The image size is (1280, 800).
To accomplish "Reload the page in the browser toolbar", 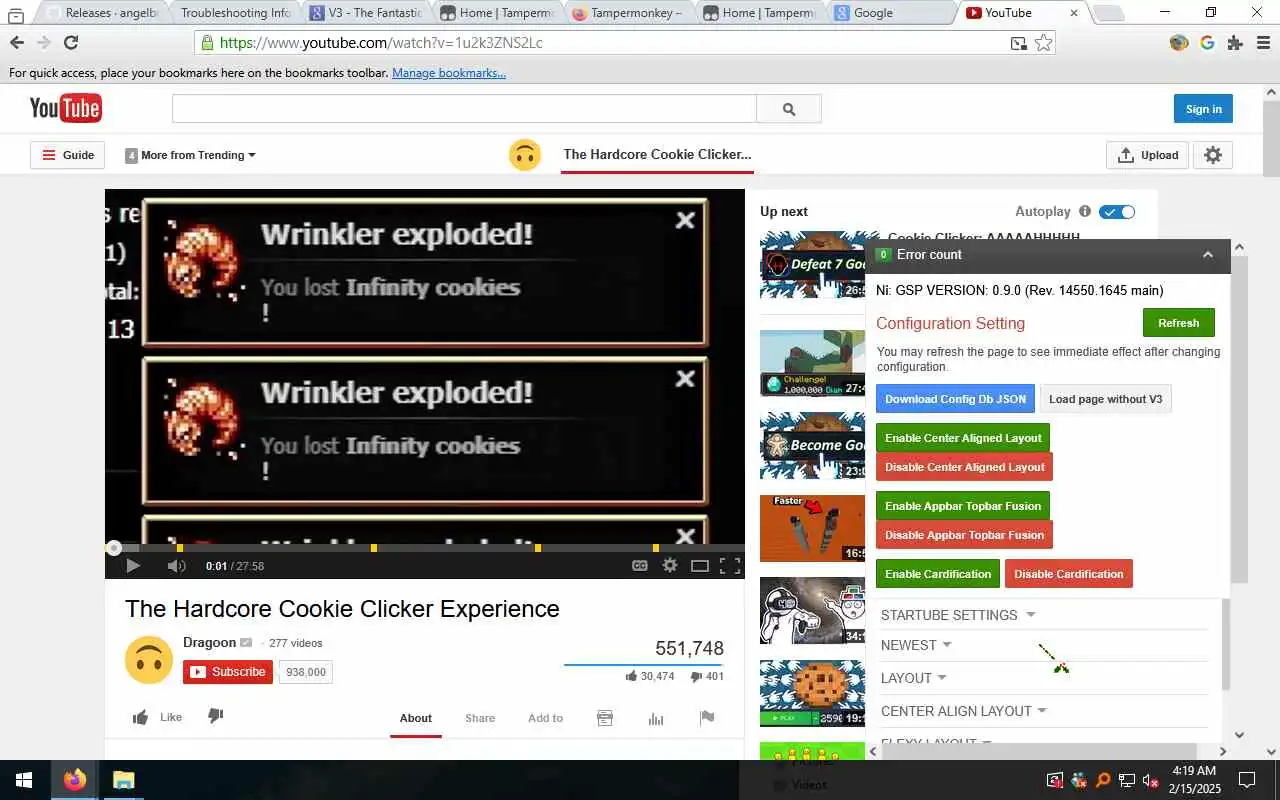I will pos(71,43).
